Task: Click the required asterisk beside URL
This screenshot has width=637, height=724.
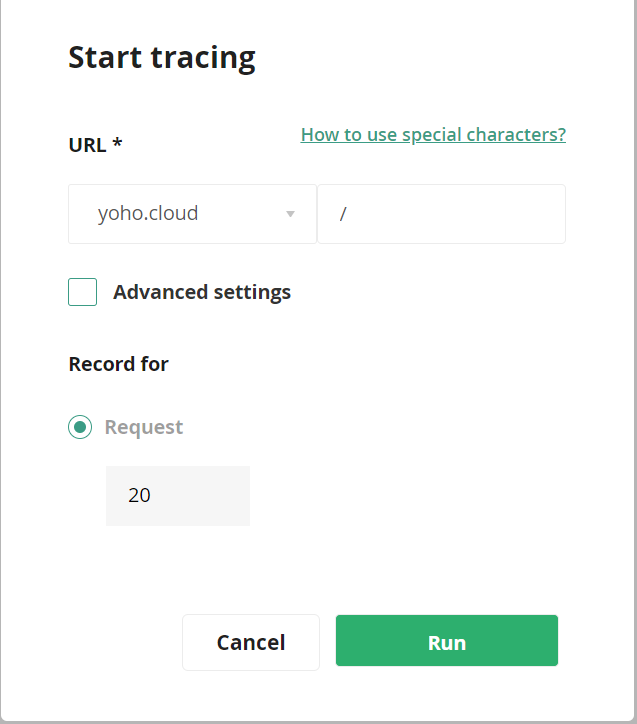Action: (x=118, y=143)
